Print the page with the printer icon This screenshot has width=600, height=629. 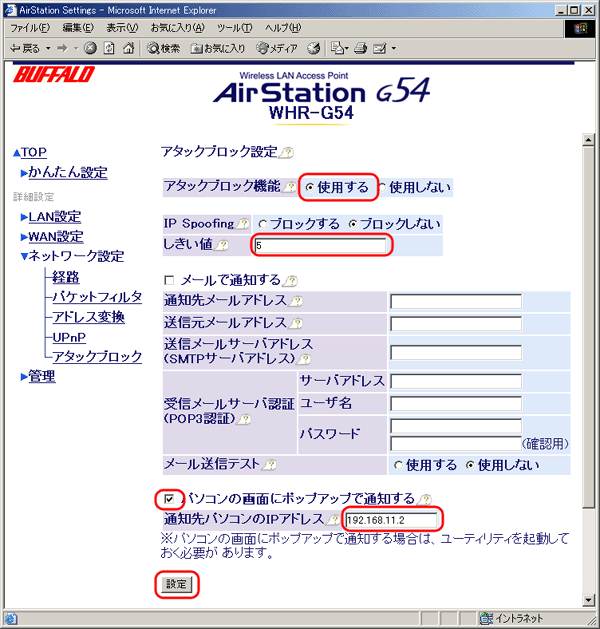(x=360, y=49)
